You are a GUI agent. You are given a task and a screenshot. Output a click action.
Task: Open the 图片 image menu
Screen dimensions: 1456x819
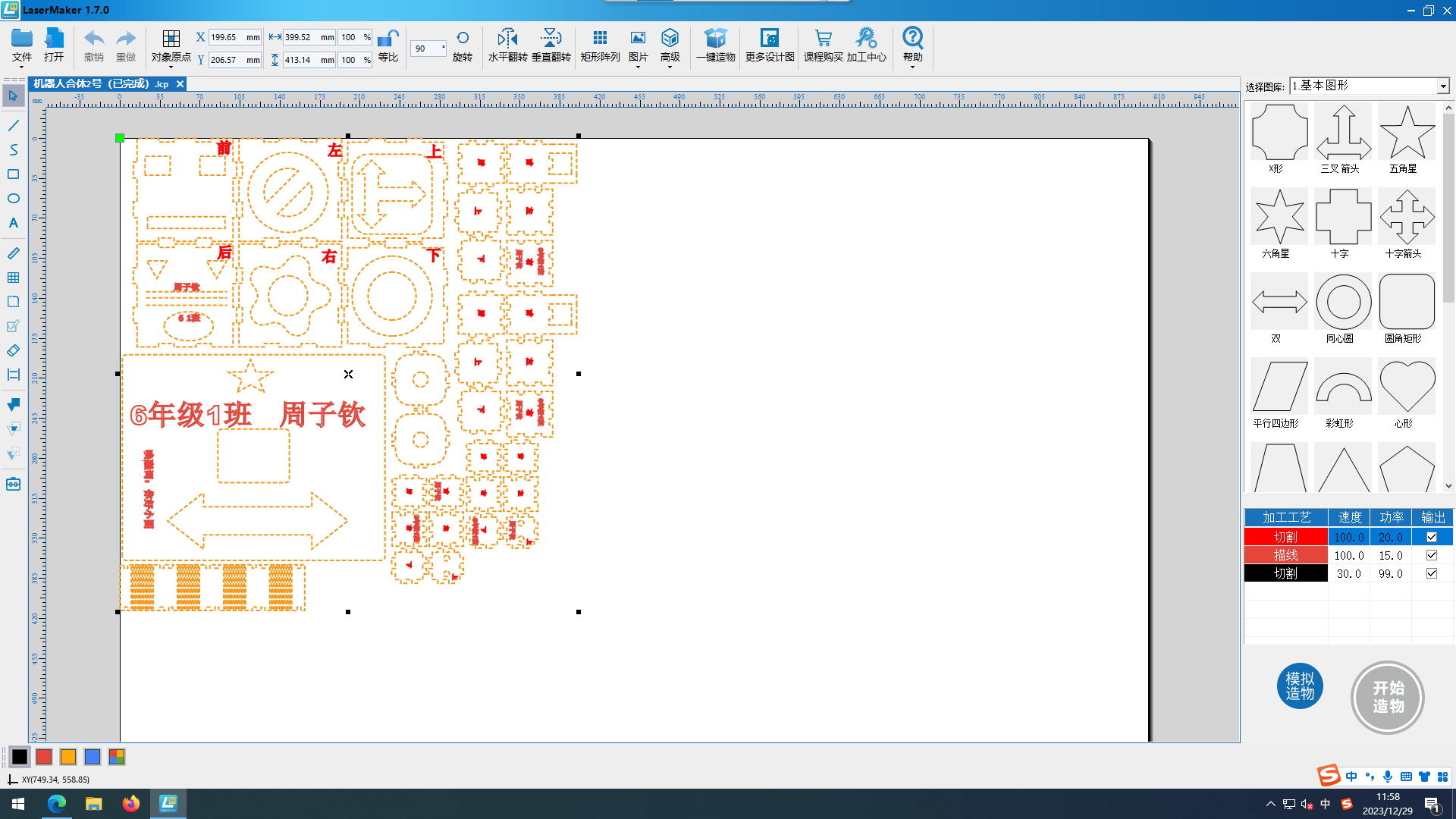639,45
